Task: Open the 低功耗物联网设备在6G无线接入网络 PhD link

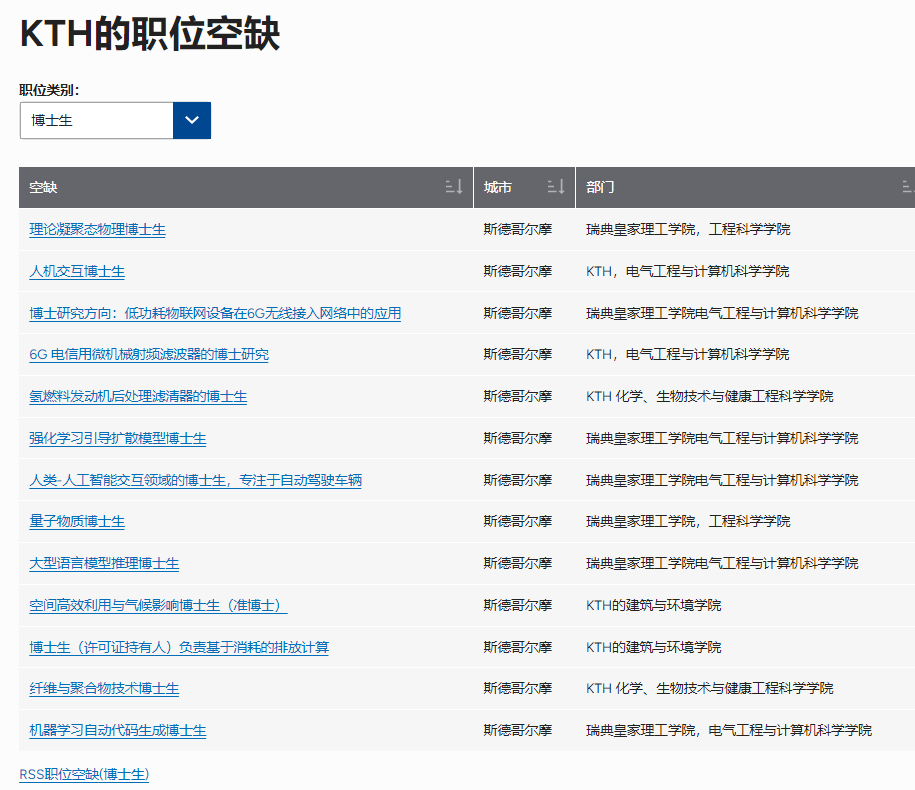Action: [215, 313]
